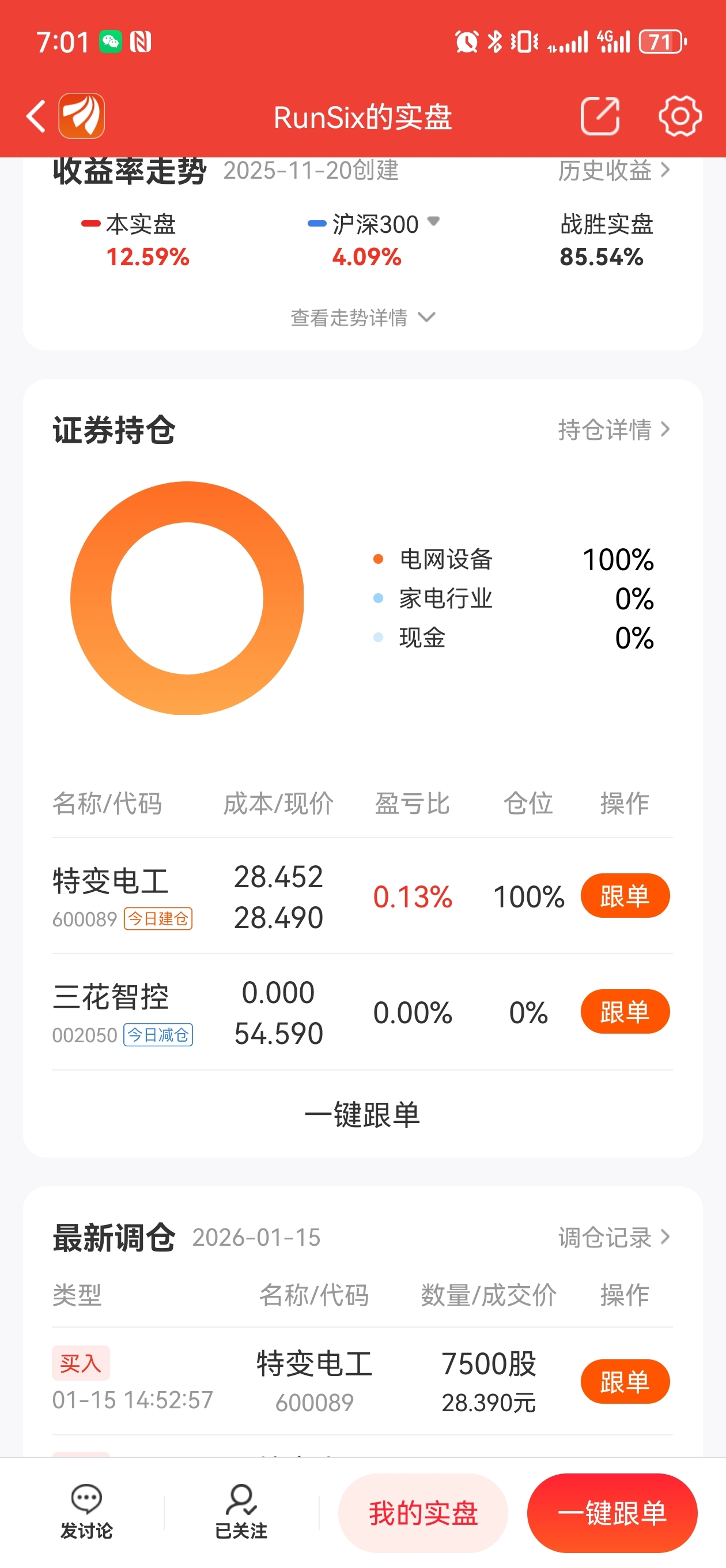Tap the red 一键跟单 bottom button
Screen dimensions: 726x1568
[612, 1513]
